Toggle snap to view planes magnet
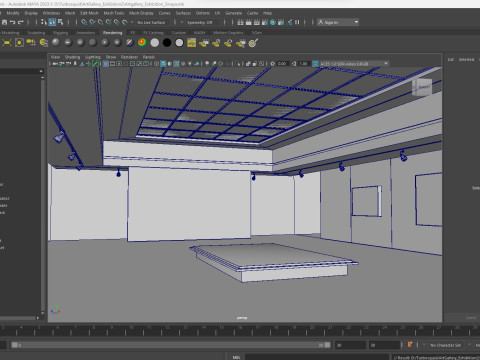The image size is (480, 360). coord(116,22)
